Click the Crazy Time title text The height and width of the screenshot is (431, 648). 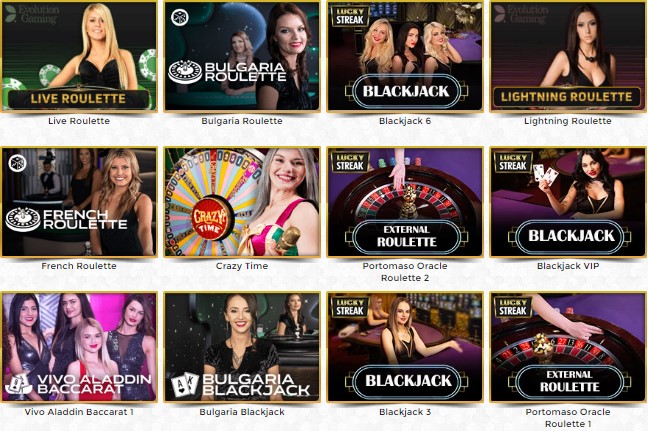click(242, 266)
